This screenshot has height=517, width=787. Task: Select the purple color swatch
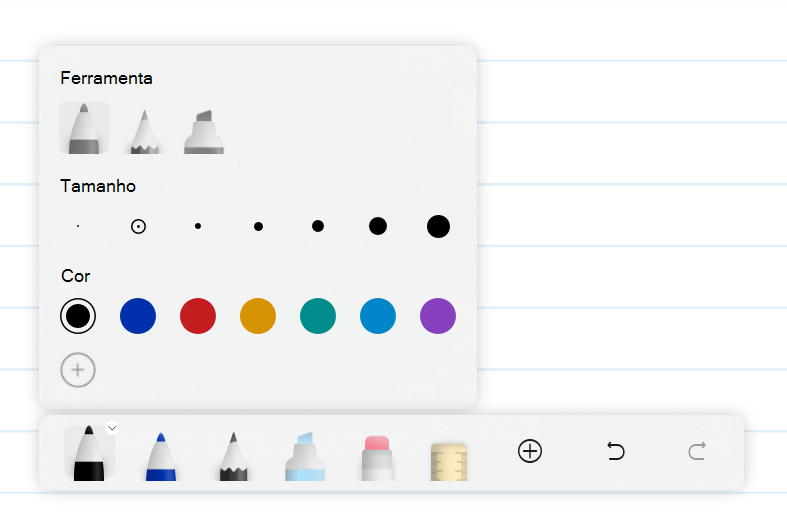pos(438,316)
